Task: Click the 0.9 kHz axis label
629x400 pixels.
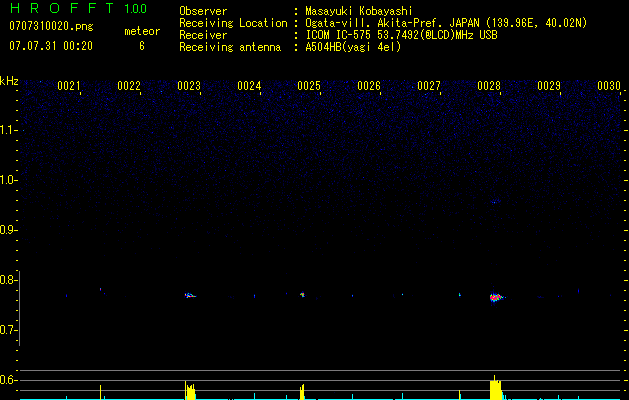Action: click(x=8, y=230)
